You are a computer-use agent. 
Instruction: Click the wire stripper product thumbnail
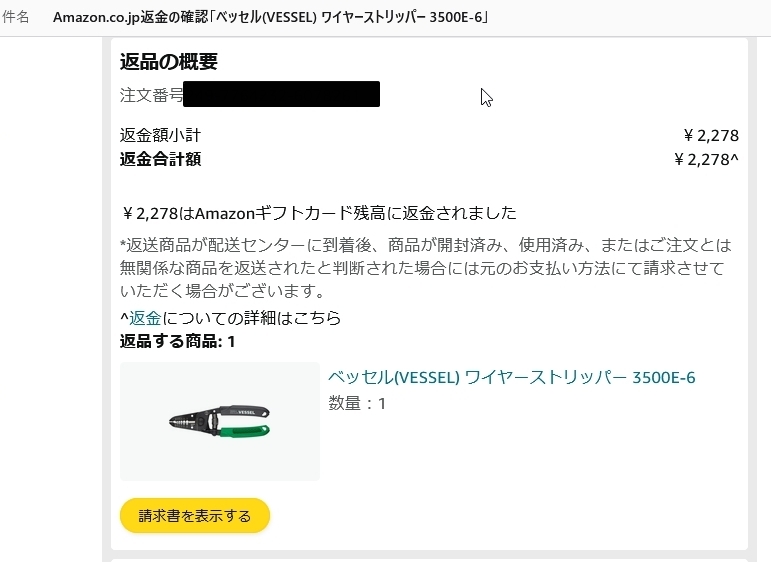pyautogui.click(x=219, y=421)
